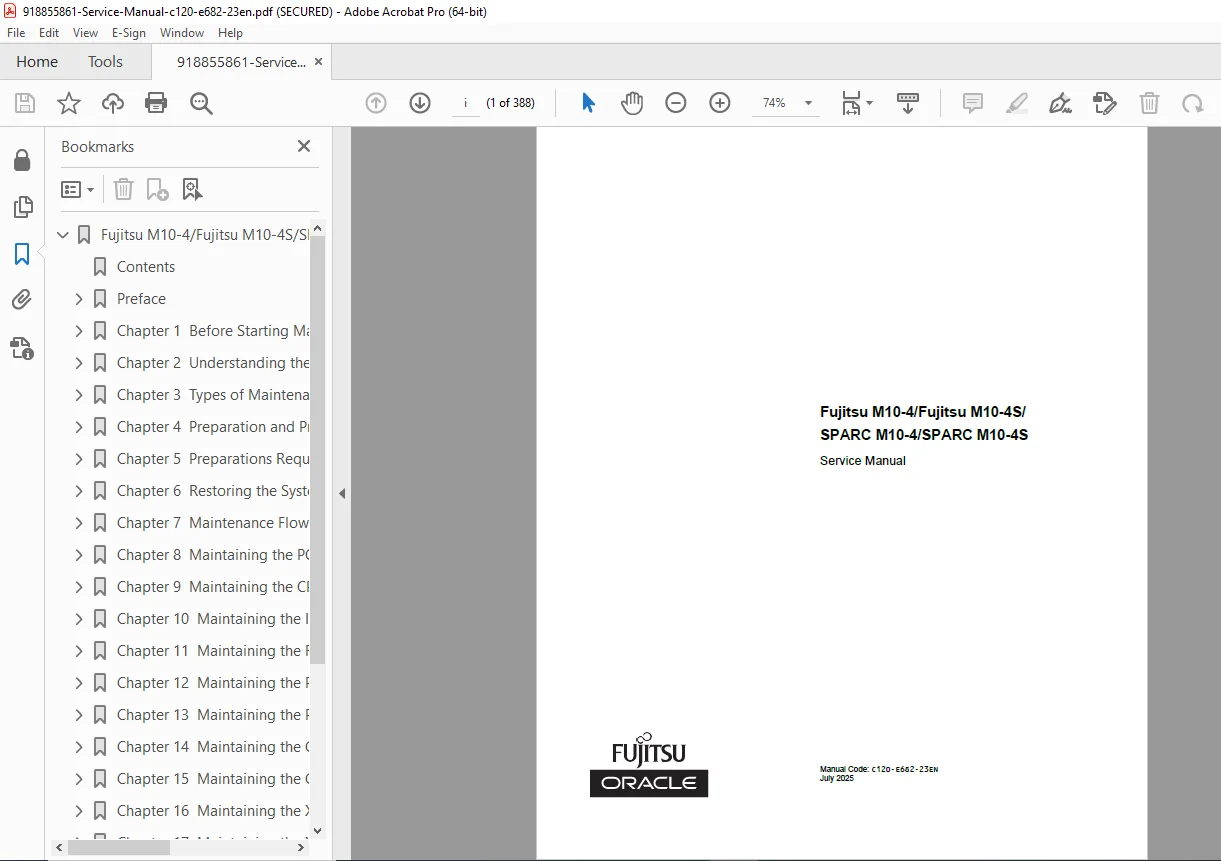Go to Chapter 10 Maintaining bookmark
Viewport: 1221px width, 861px height.
(213, 619)
